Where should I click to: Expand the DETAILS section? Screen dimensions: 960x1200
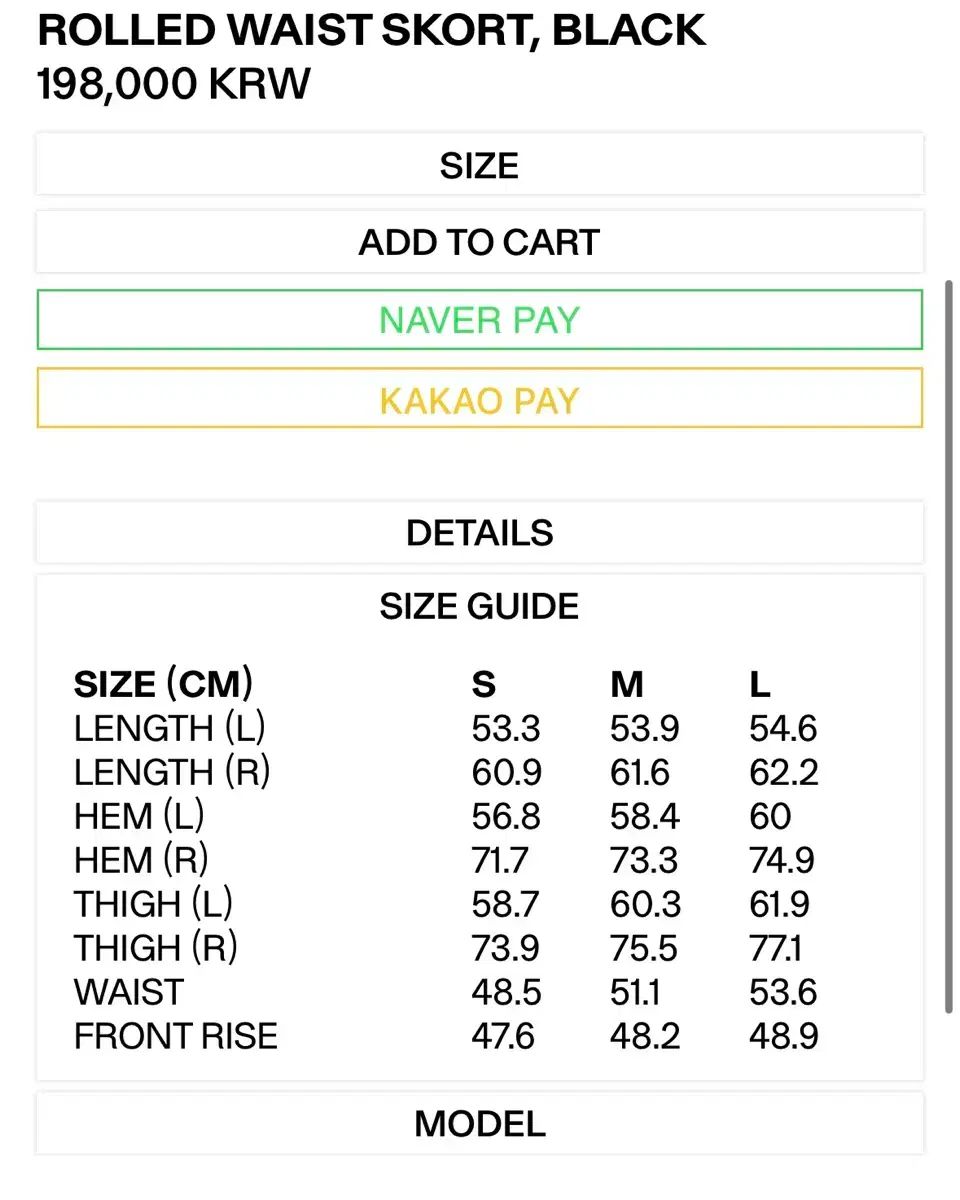pos(479,533)
